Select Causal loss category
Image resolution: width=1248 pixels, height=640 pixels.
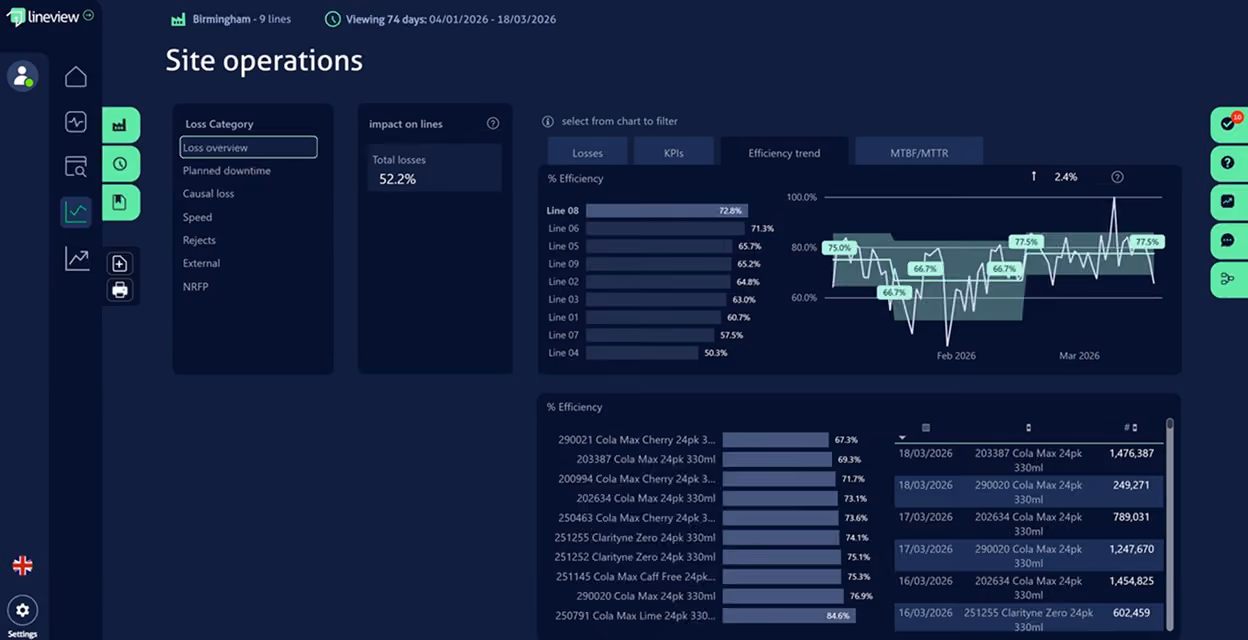pos(208,194)
